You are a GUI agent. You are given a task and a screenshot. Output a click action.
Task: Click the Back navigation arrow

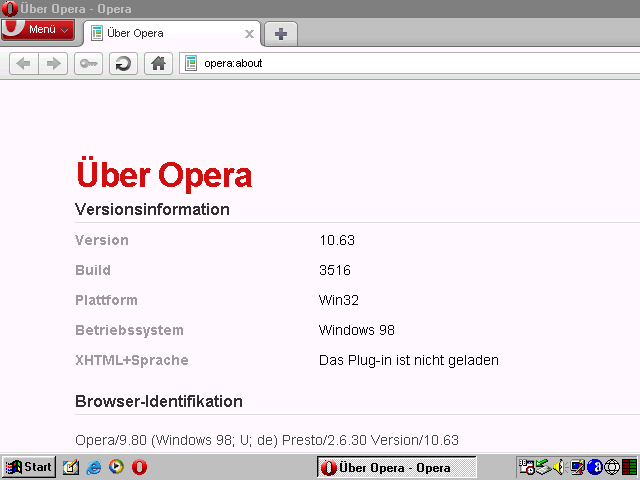tap(24, 64)
